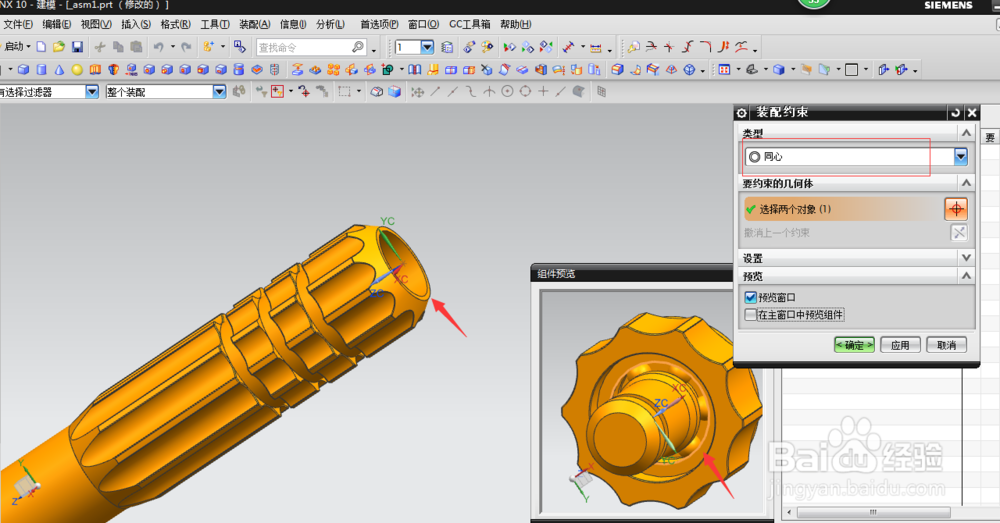
Task: Redo the last undone action
Action: pos(186,47)
